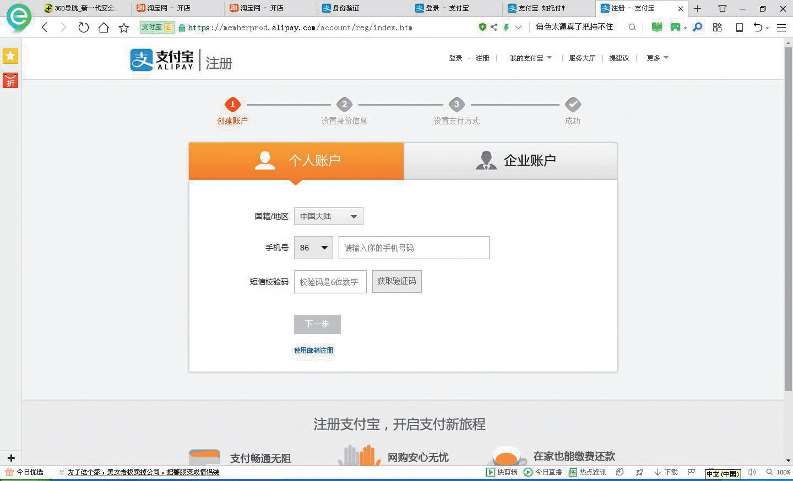
Task: Click the 360 browser logo icon
Action: (18, 17)
